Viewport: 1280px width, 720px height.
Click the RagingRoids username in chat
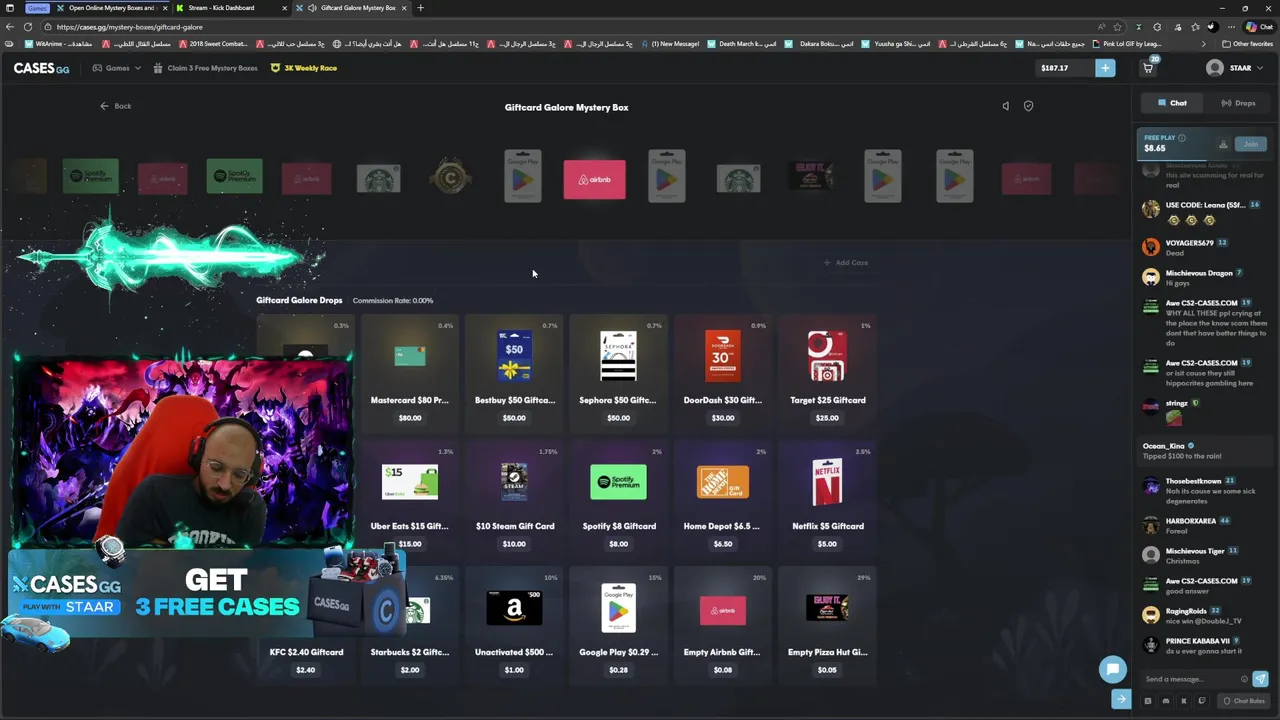pos(1186,611)
